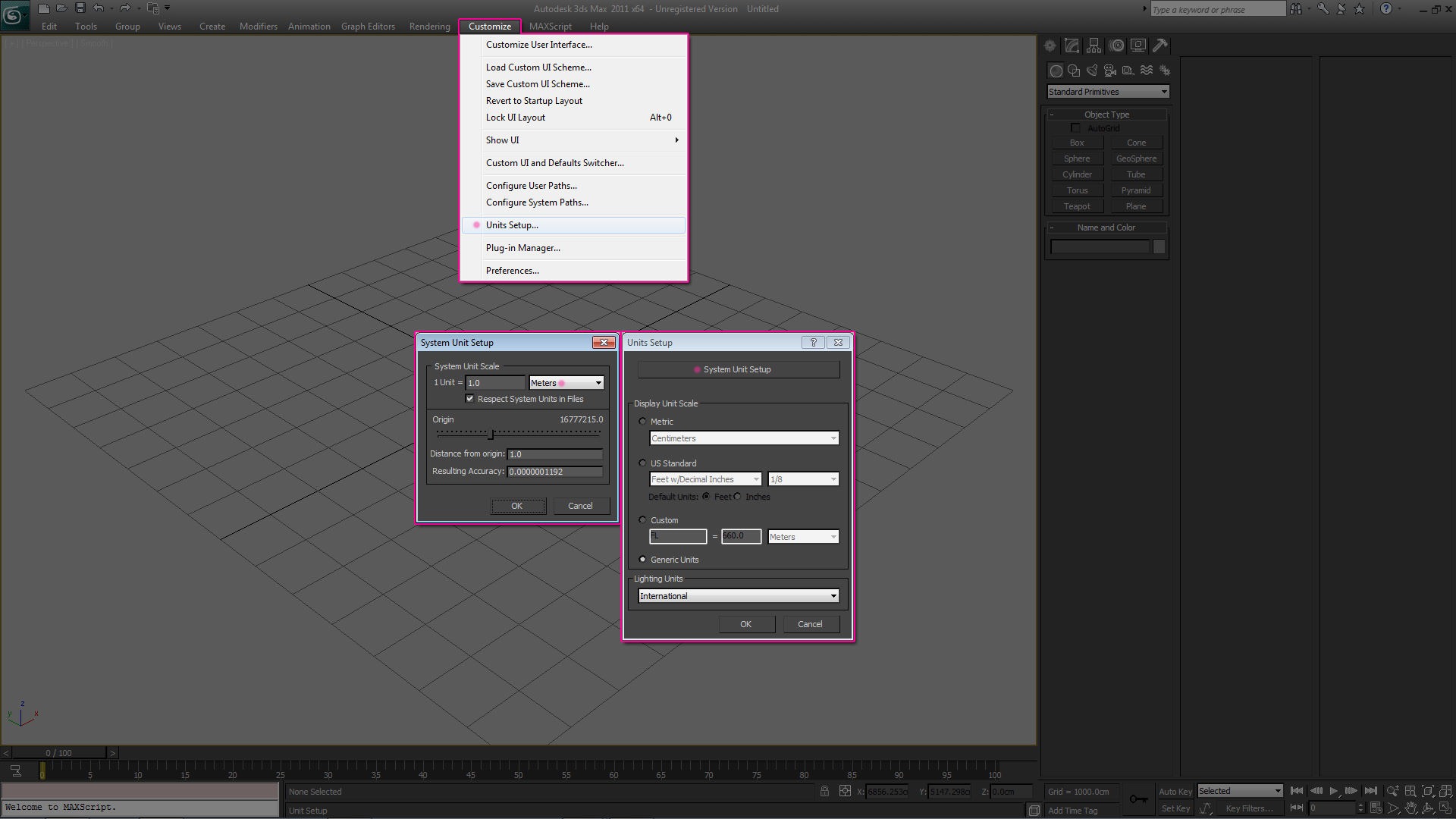Click the Zoom viewport navigation icon

coord(1393,791)
